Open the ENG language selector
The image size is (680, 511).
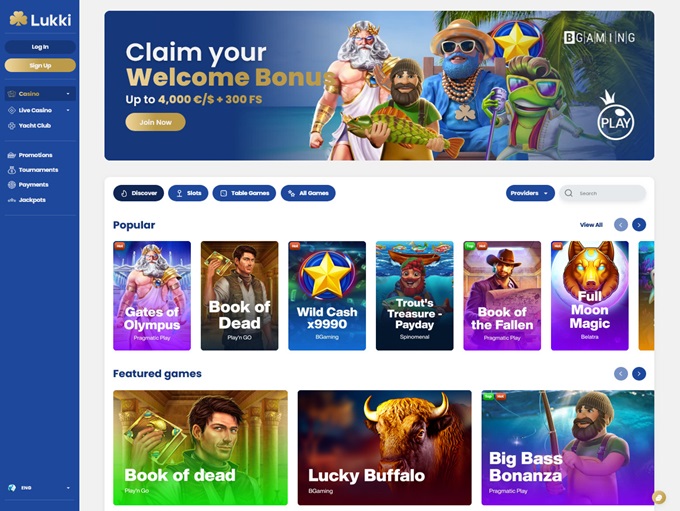tap(40, 488)
